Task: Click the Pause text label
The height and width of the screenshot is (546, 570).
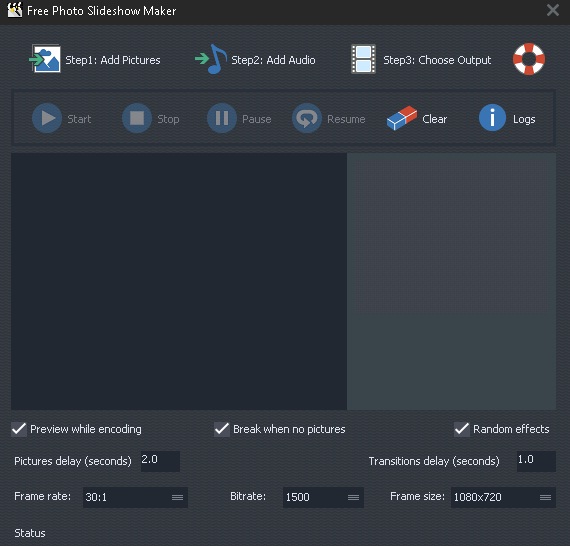Action: pyautogui.click(x=257, y=119)
